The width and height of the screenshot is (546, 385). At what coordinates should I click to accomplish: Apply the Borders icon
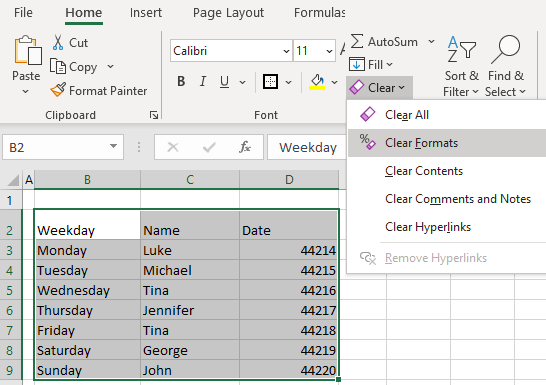[270, 82]
